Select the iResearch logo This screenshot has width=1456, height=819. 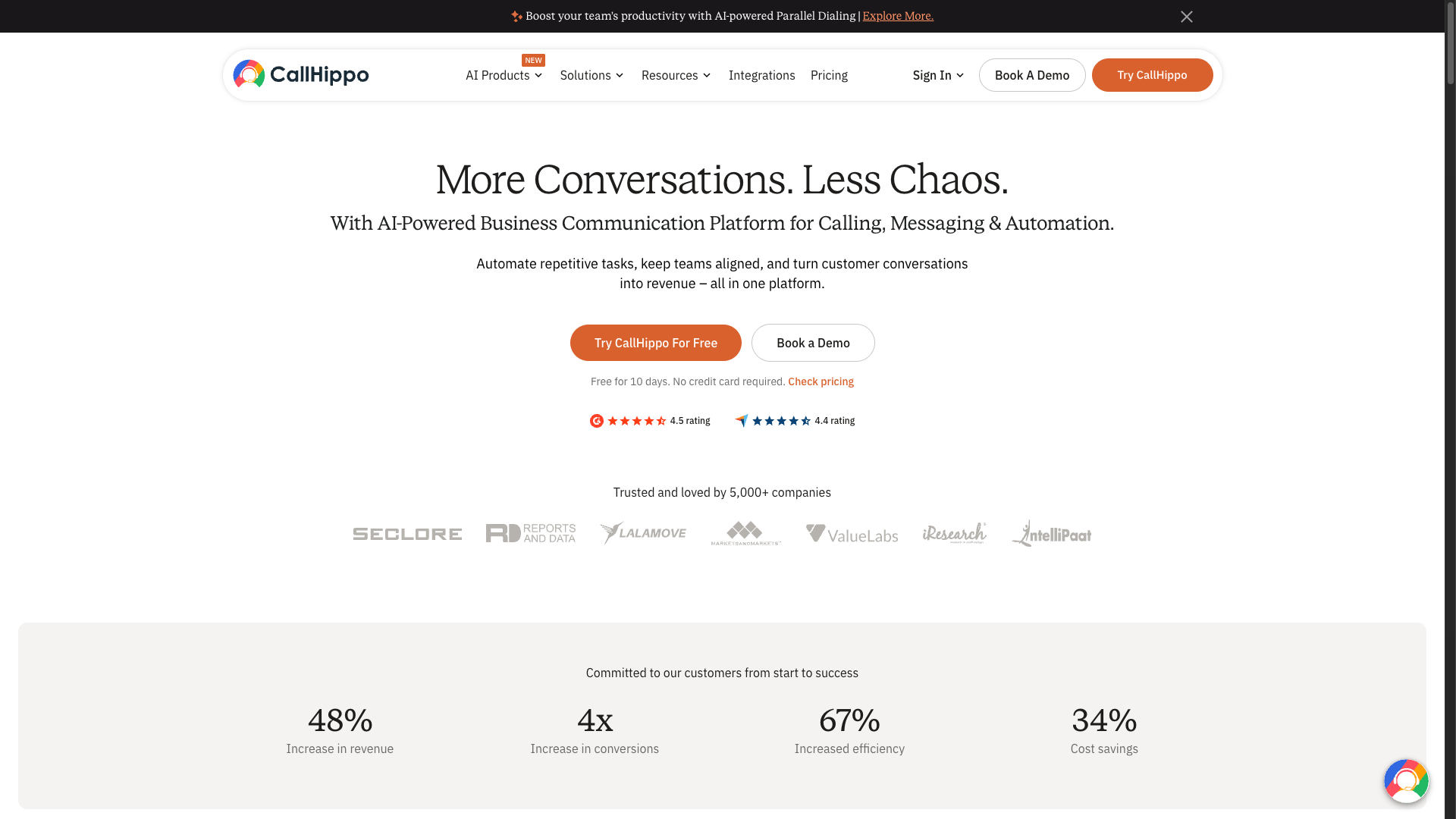point(954,533)
